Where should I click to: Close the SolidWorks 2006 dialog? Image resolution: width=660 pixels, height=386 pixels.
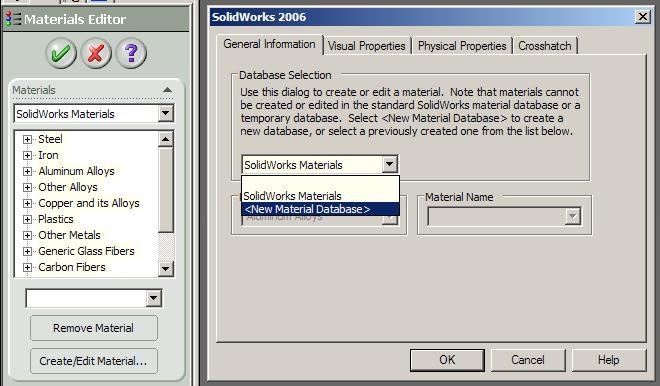click(643, 17)
